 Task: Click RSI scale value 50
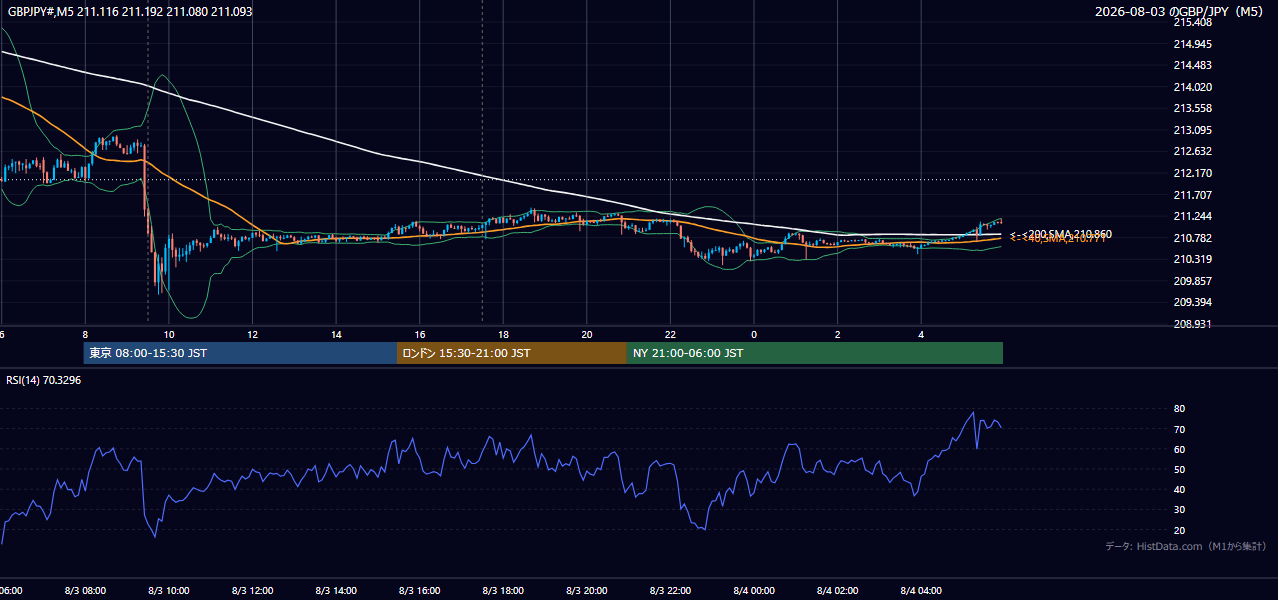1180,469
